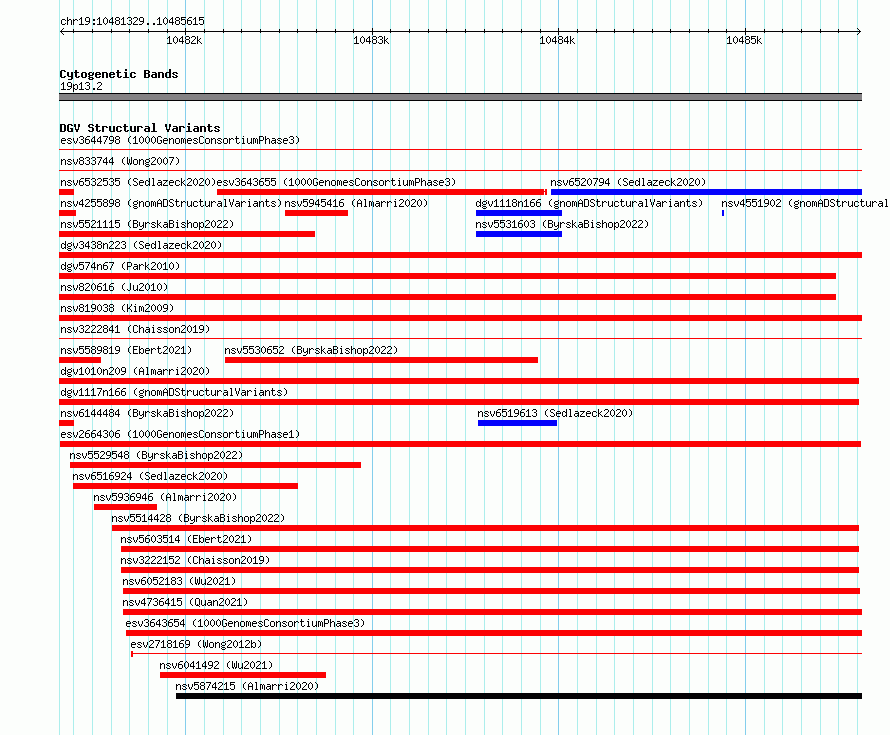Click the chr19:10481329..10485615 coordinates label
This screenshot has height=735, width=890.
[132, 22]
